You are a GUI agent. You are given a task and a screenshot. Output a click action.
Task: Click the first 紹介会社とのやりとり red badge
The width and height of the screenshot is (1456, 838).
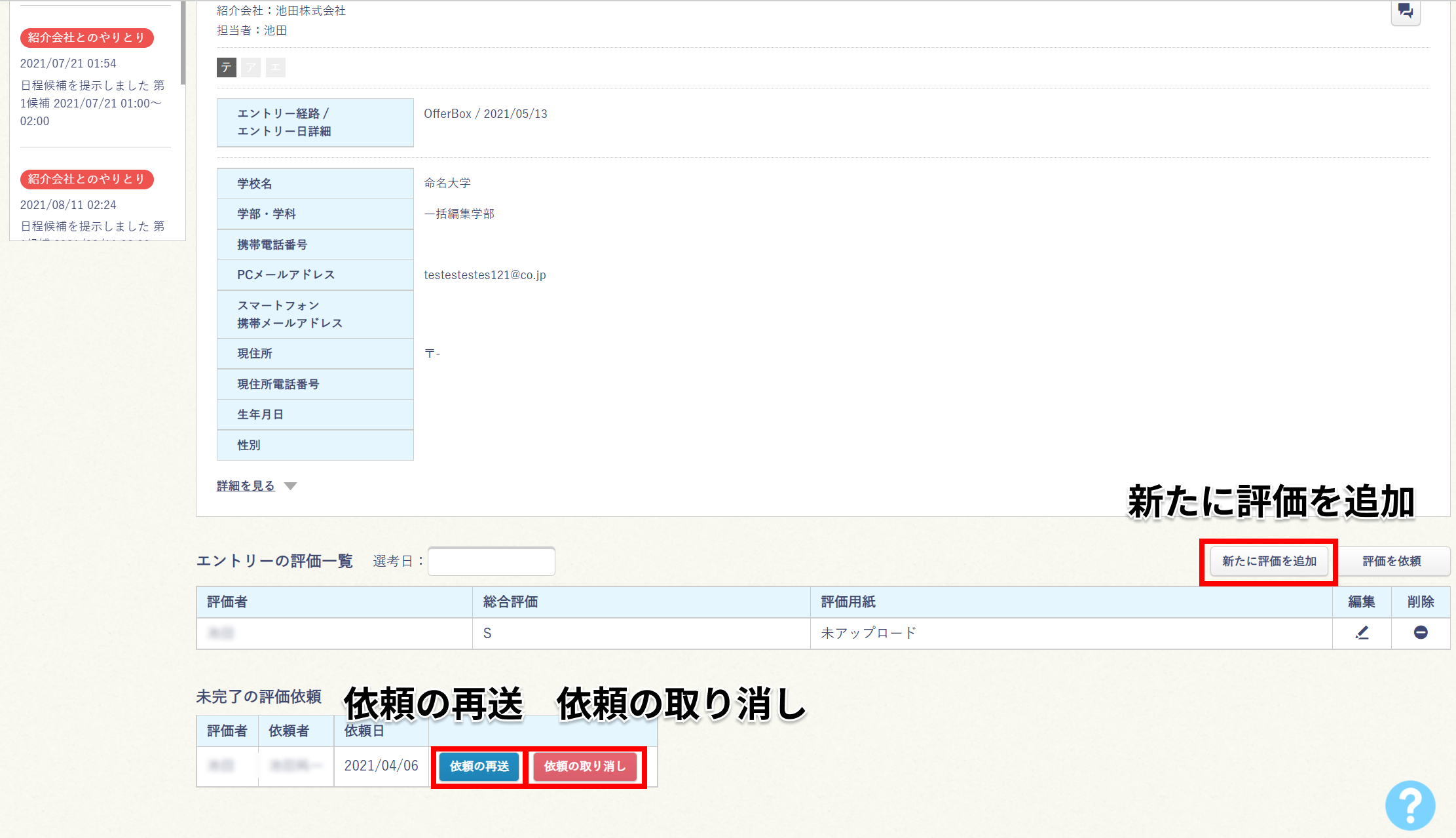pyautogui.click(x=87, y=38)
